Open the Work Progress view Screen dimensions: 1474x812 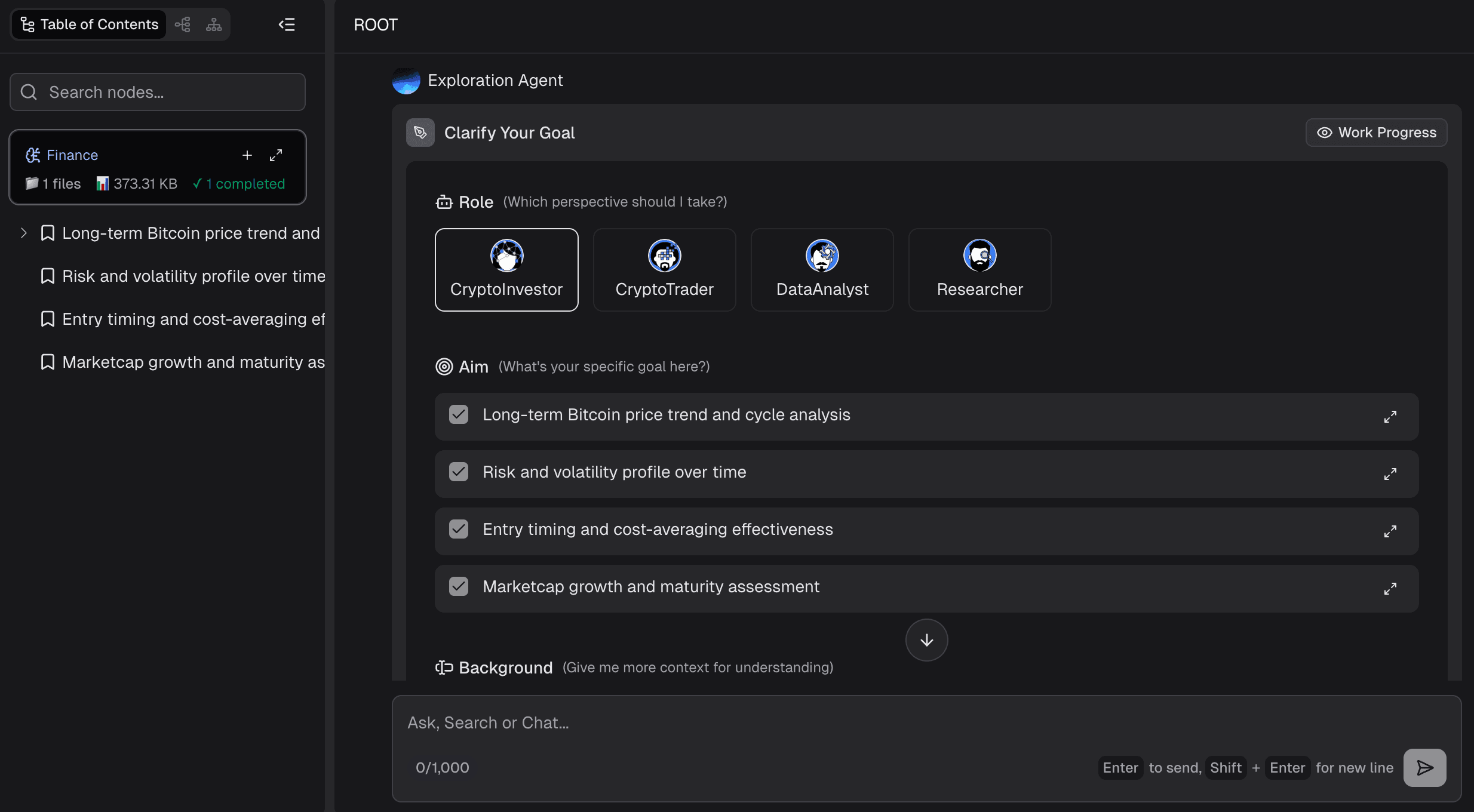pyautogui.click(x=1376, y=133)
